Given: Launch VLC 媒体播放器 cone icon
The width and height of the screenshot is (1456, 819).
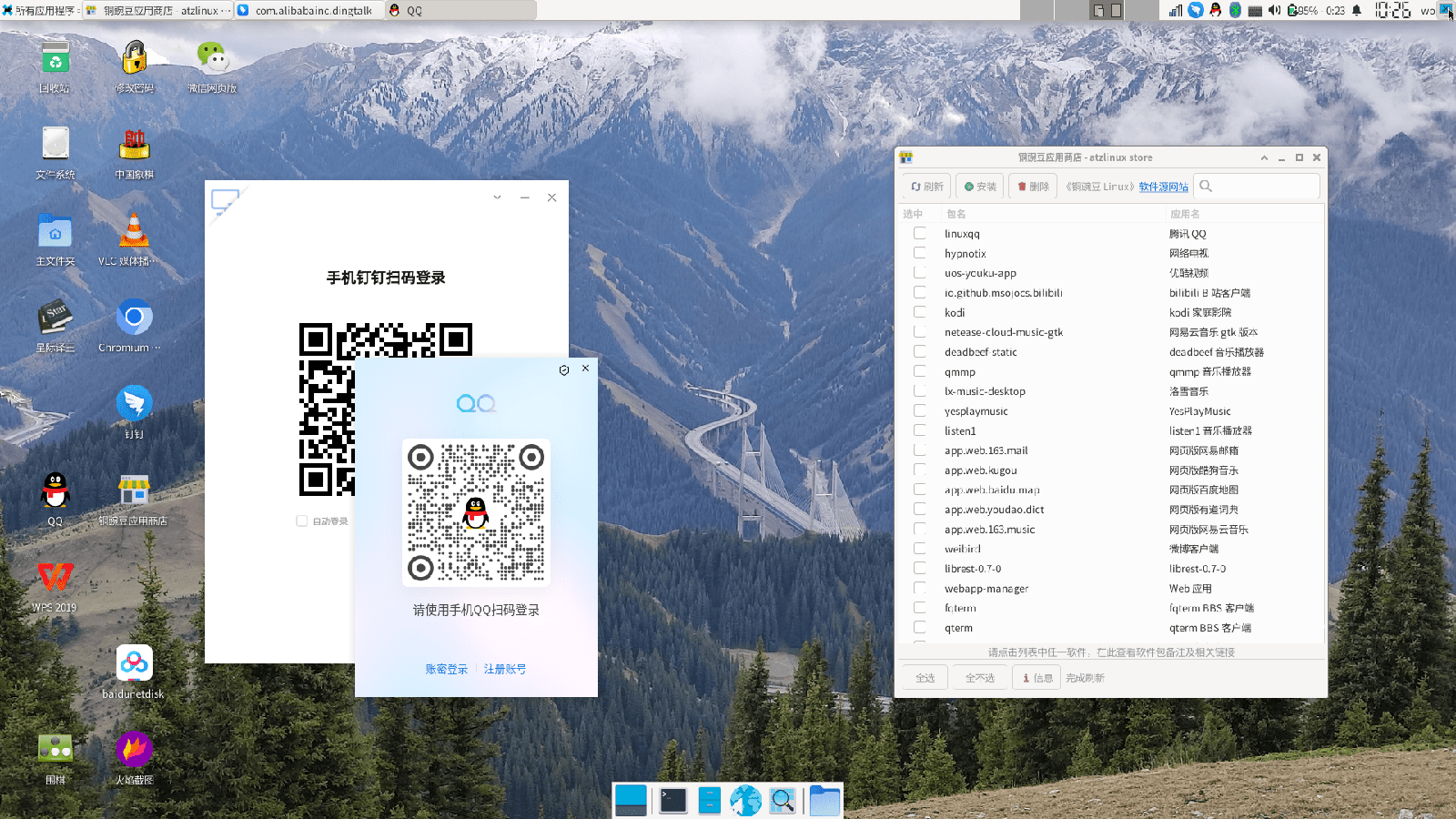Looking at the screenshot, I should (134, 232).
